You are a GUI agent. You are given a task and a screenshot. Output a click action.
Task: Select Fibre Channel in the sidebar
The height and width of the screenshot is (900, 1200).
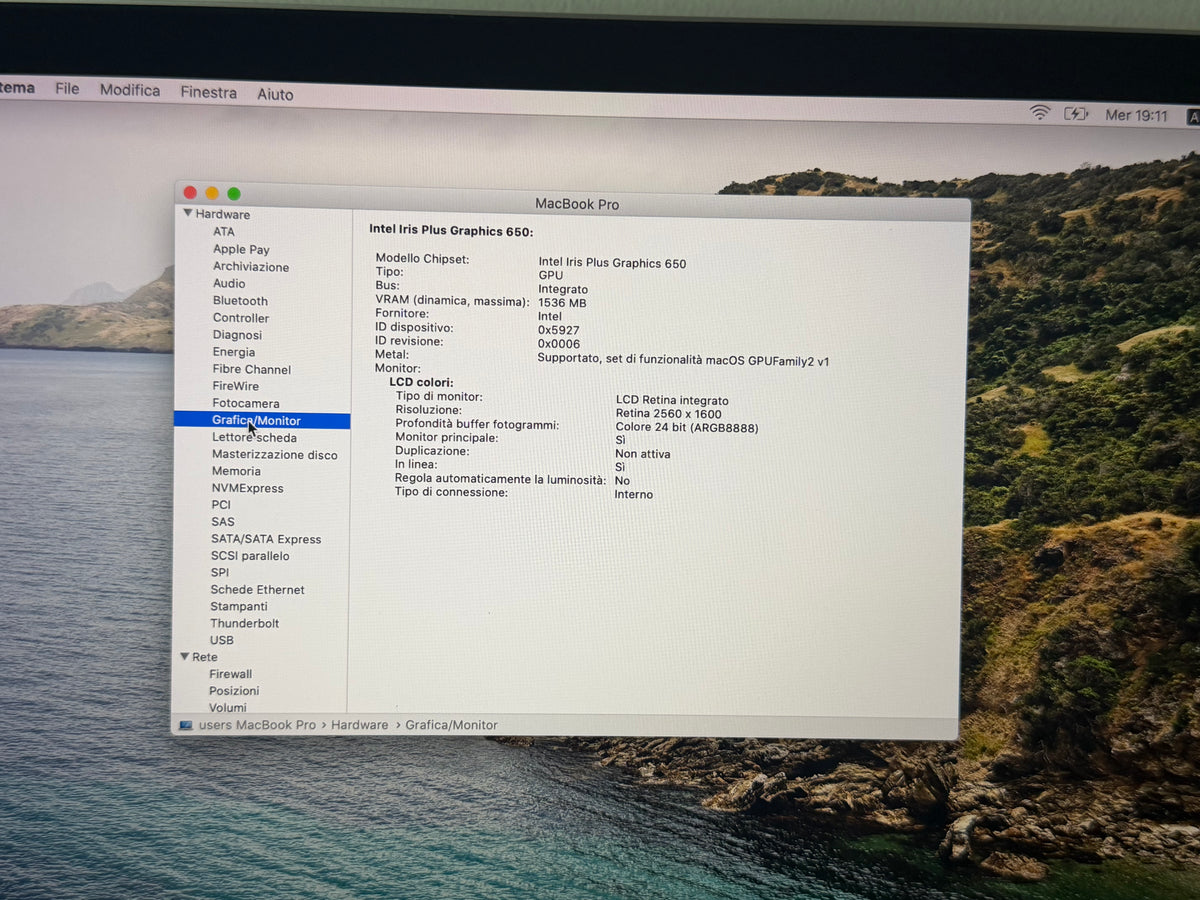pos(252,369)
